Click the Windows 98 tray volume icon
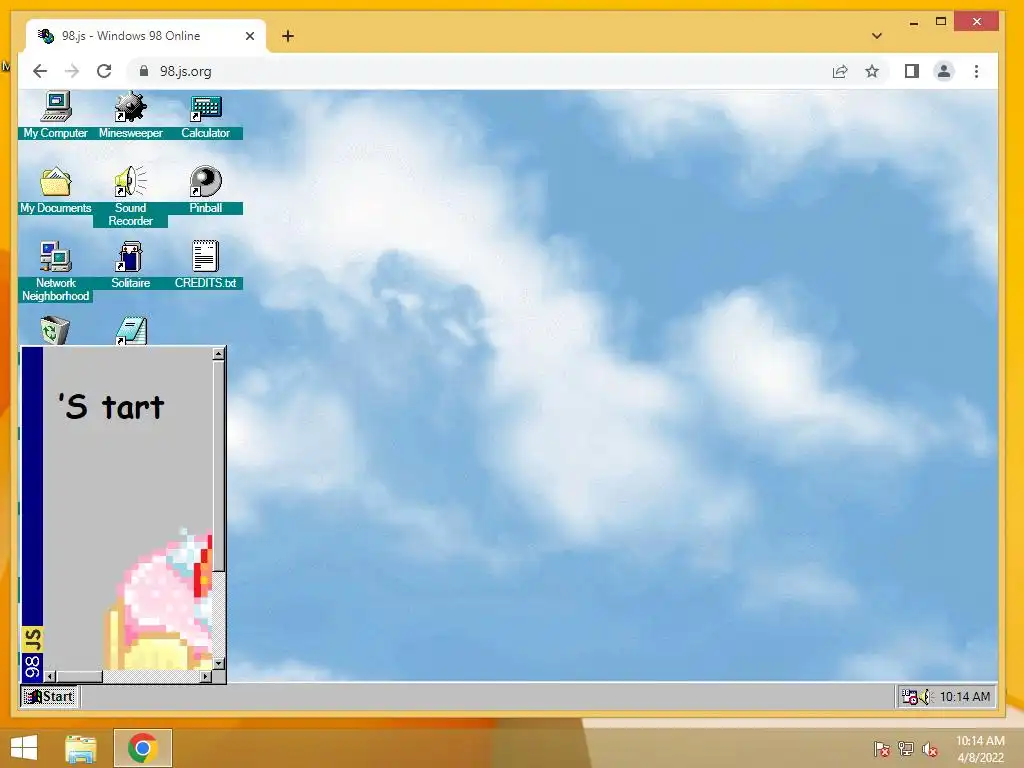This screenshot has height=768, width=1024. coord(927,697)
